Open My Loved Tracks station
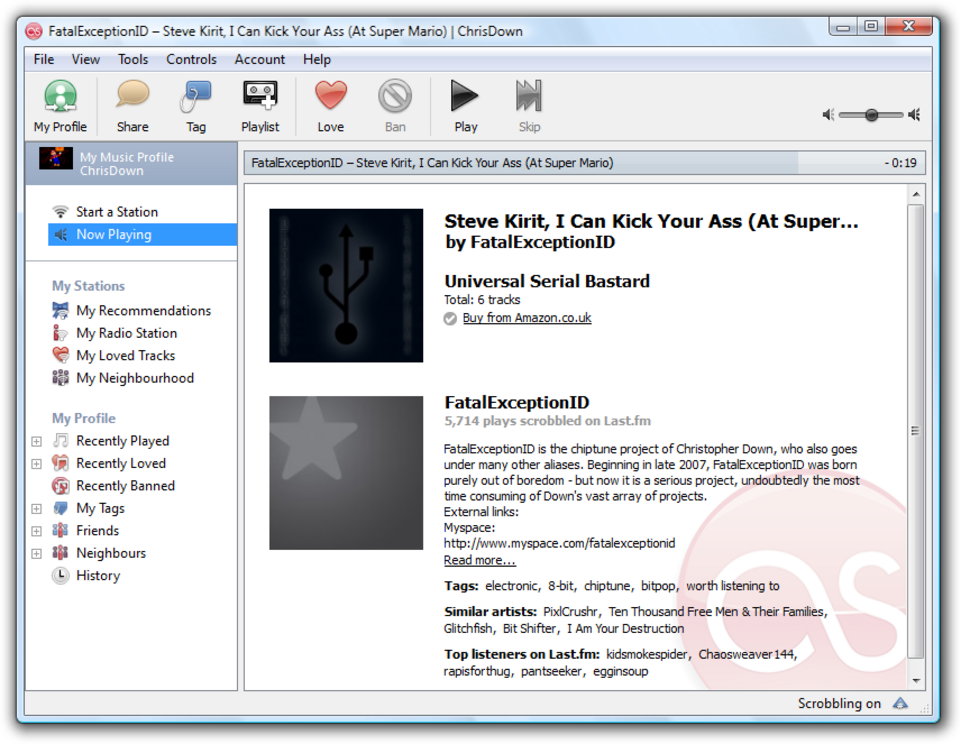This screenshot has height=744, width=960. pyautogui.click(x=126, y=356)
